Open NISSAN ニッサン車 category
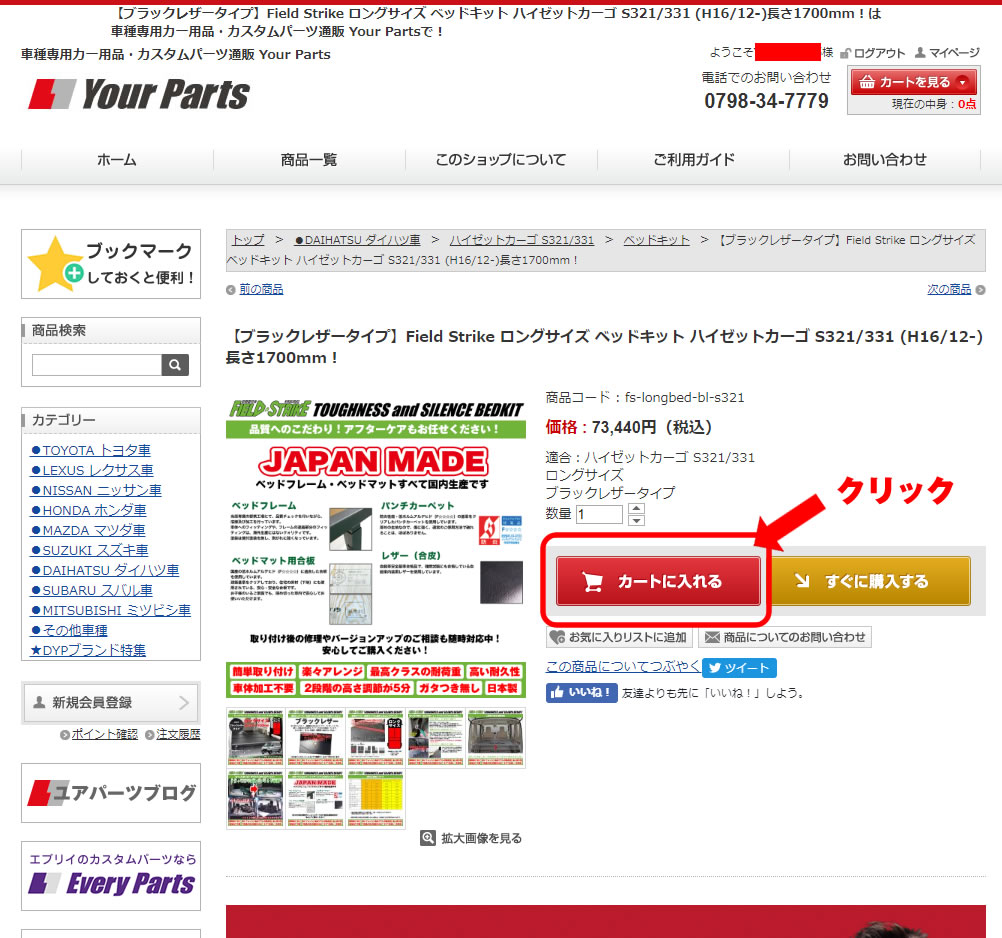1002x938 pixels. coord(96,490)
